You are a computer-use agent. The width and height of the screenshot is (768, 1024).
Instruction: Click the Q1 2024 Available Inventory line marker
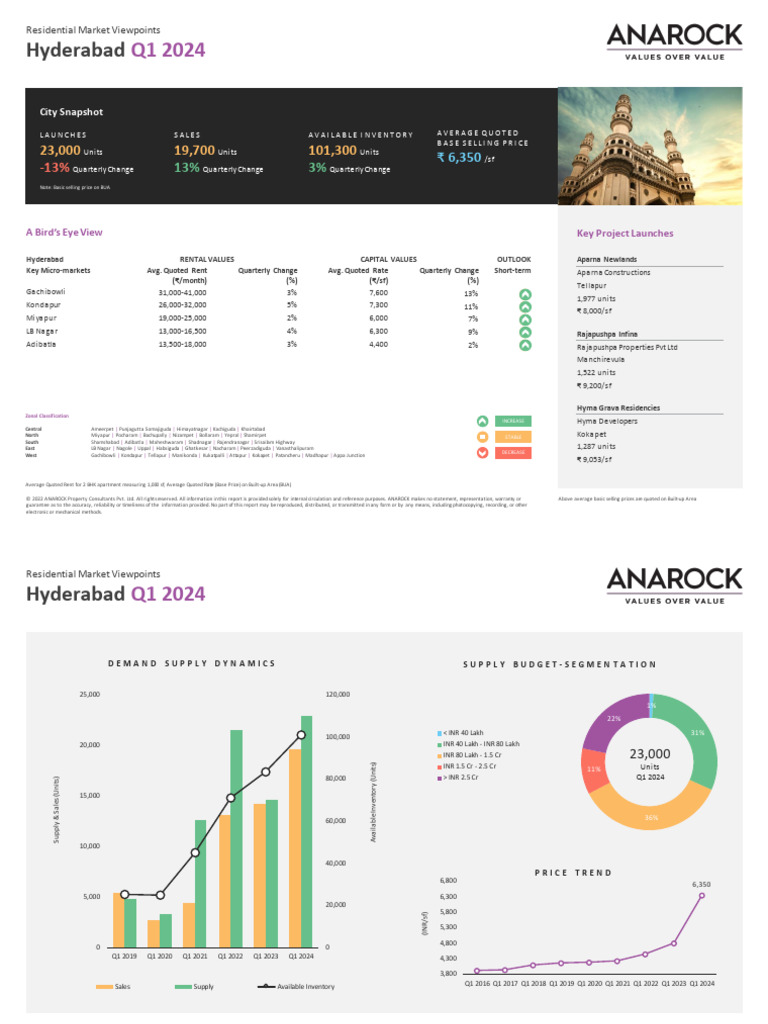[x=301, y=735]
